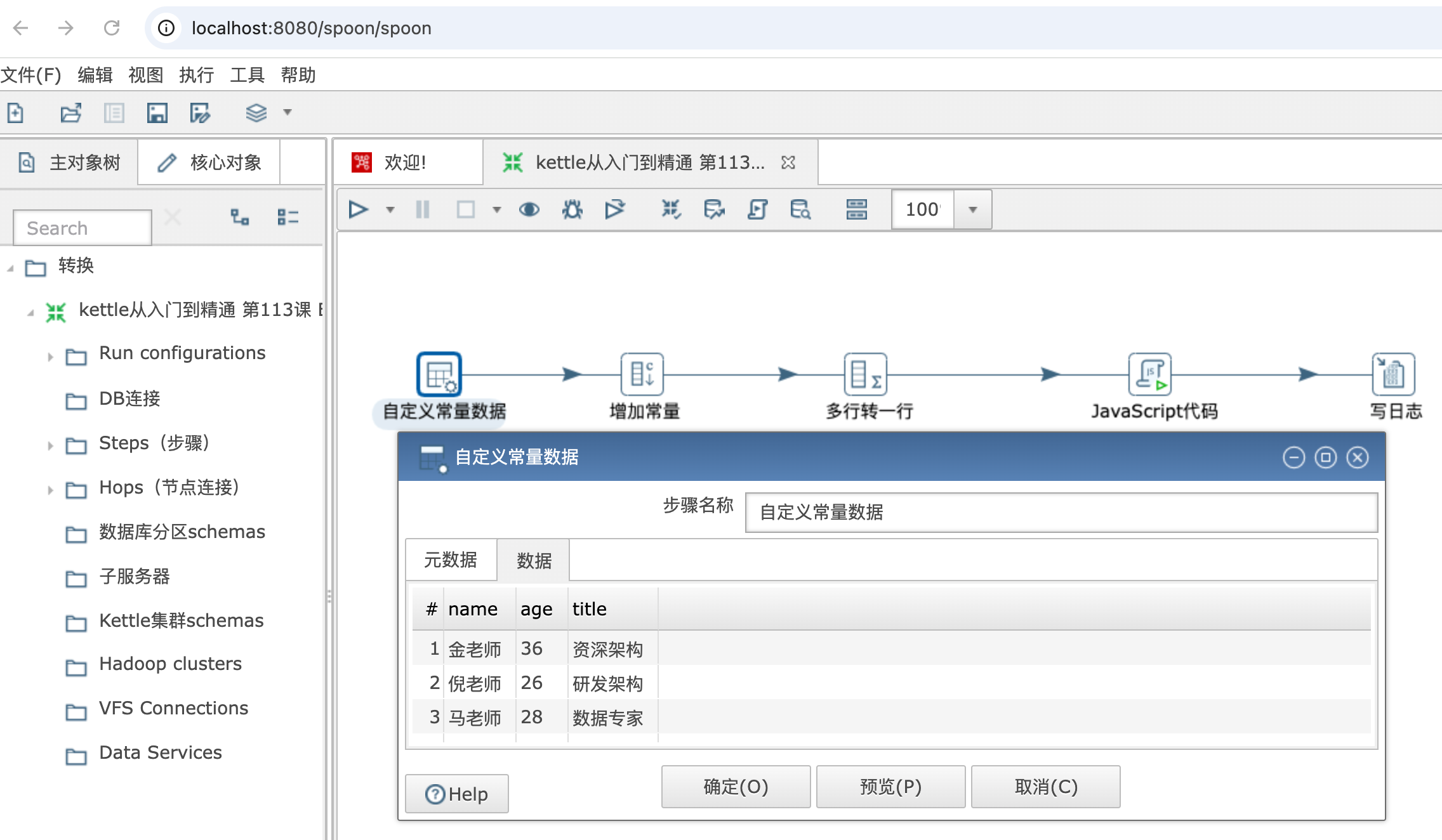Click the Pause transformation button
This screenshot has height=840, width=1442.
pos(423,209)
